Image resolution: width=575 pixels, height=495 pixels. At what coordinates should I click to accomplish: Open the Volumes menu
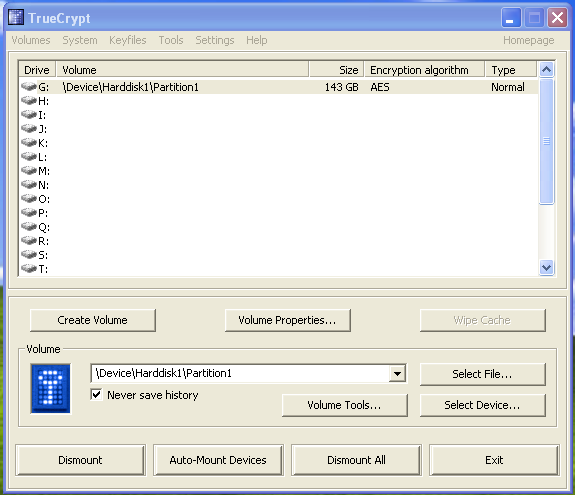31,40
